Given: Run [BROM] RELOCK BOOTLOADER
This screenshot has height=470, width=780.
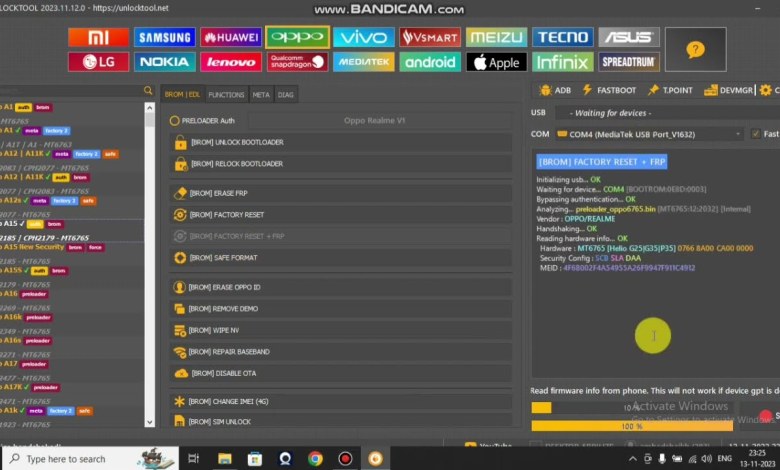Looking at the screenshot, I should coord(340,164).
